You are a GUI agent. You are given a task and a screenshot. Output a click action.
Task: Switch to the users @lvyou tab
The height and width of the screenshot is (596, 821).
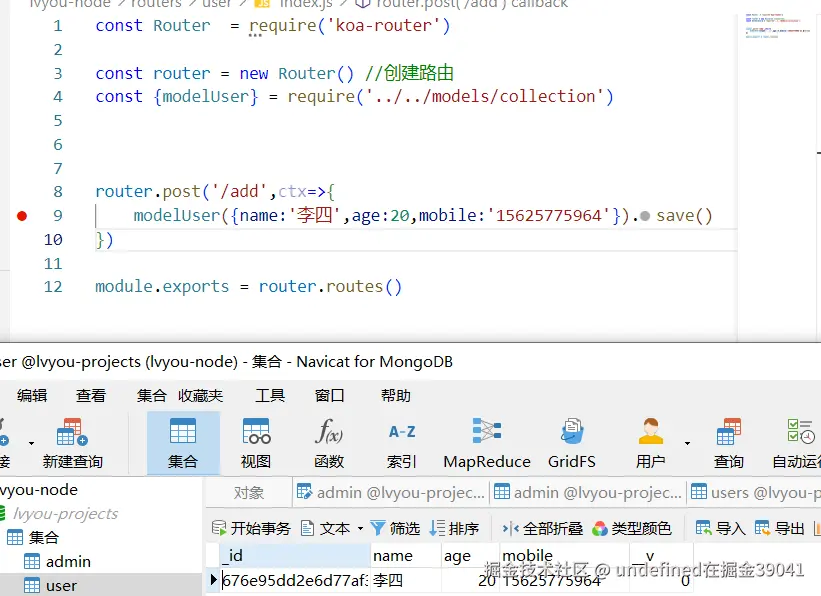click(x=755, y=493)
